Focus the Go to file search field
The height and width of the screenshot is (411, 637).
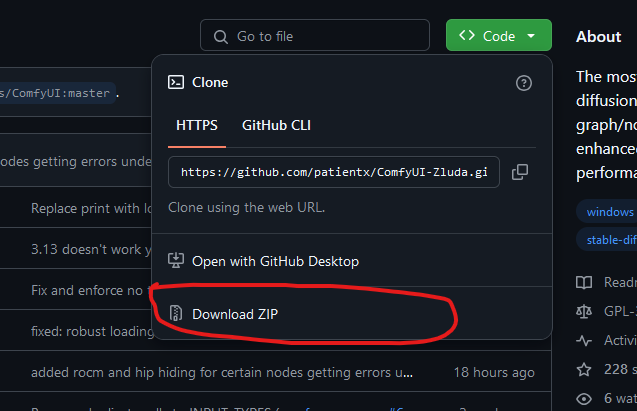point(315,35)
